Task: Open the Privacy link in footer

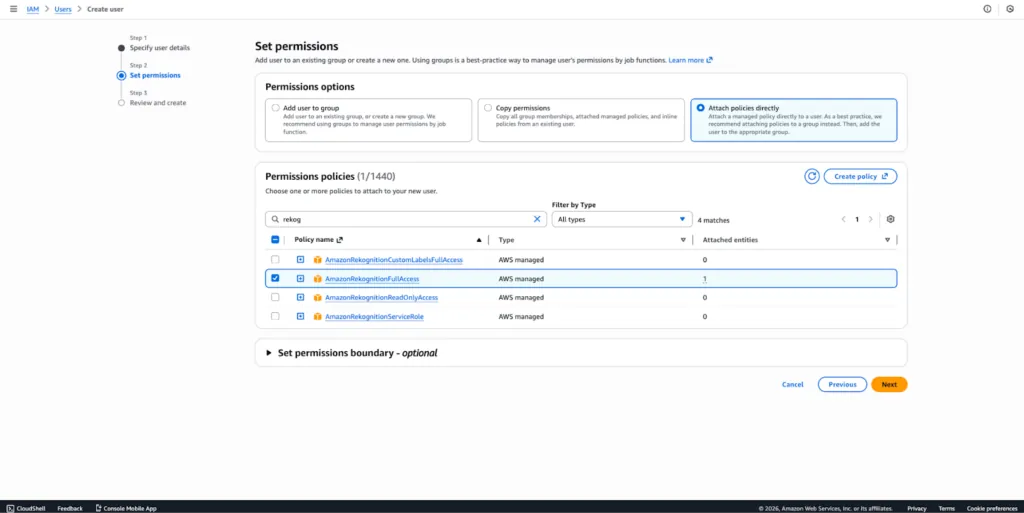Action: tap(916, 508)
